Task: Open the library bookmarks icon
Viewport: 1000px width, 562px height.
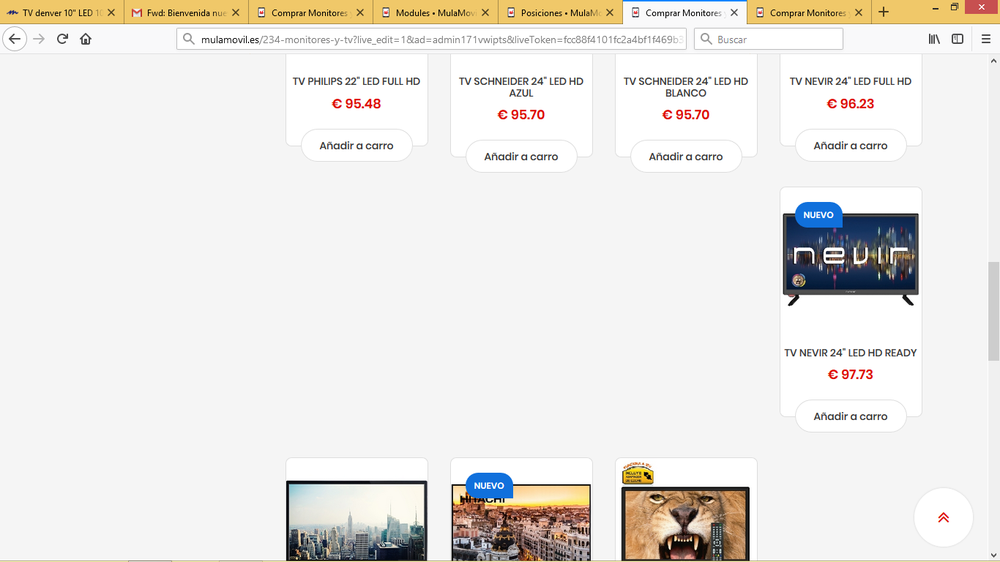Action: (x=934, y=39)
